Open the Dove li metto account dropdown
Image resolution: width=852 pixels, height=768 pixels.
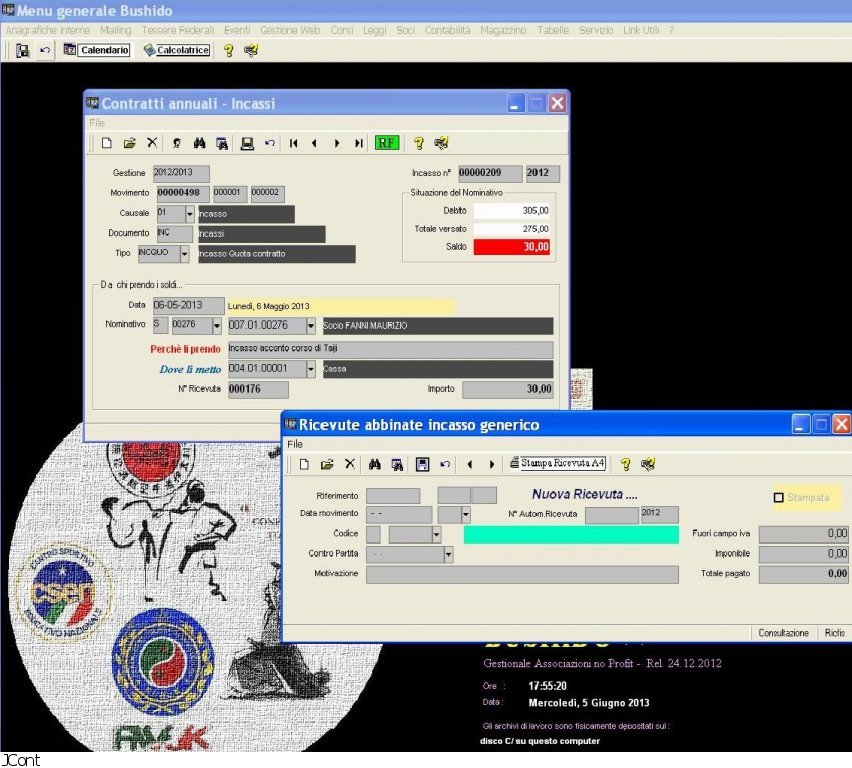[311, 369]
